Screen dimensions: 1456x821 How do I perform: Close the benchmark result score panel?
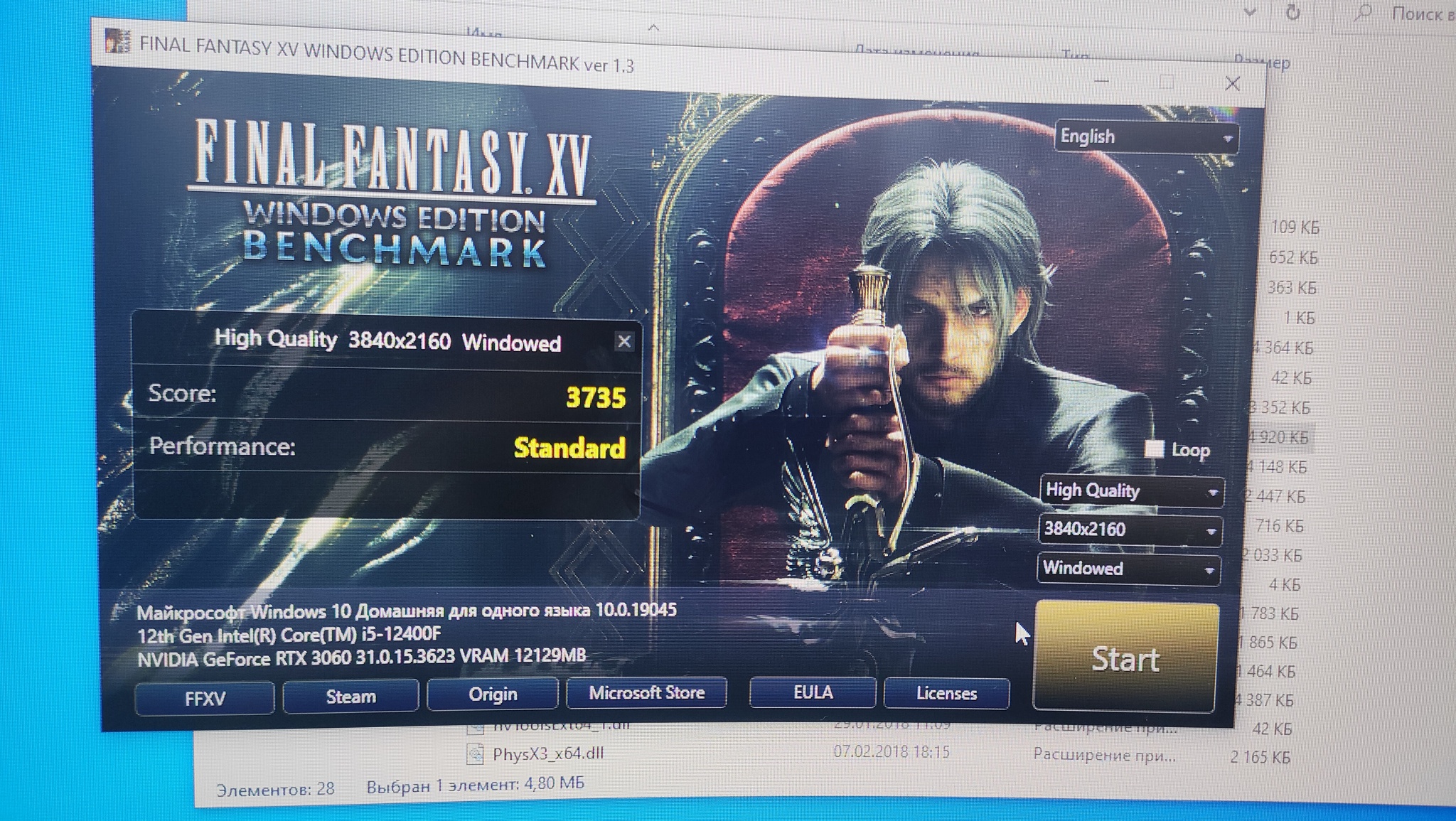click(623, 342)
